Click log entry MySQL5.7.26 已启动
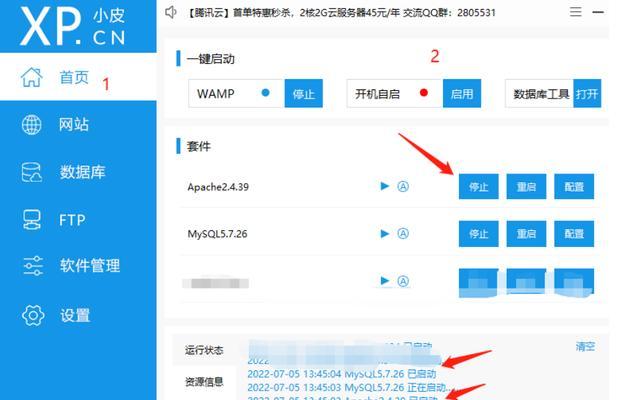The image size is (621, 400). 341,374
